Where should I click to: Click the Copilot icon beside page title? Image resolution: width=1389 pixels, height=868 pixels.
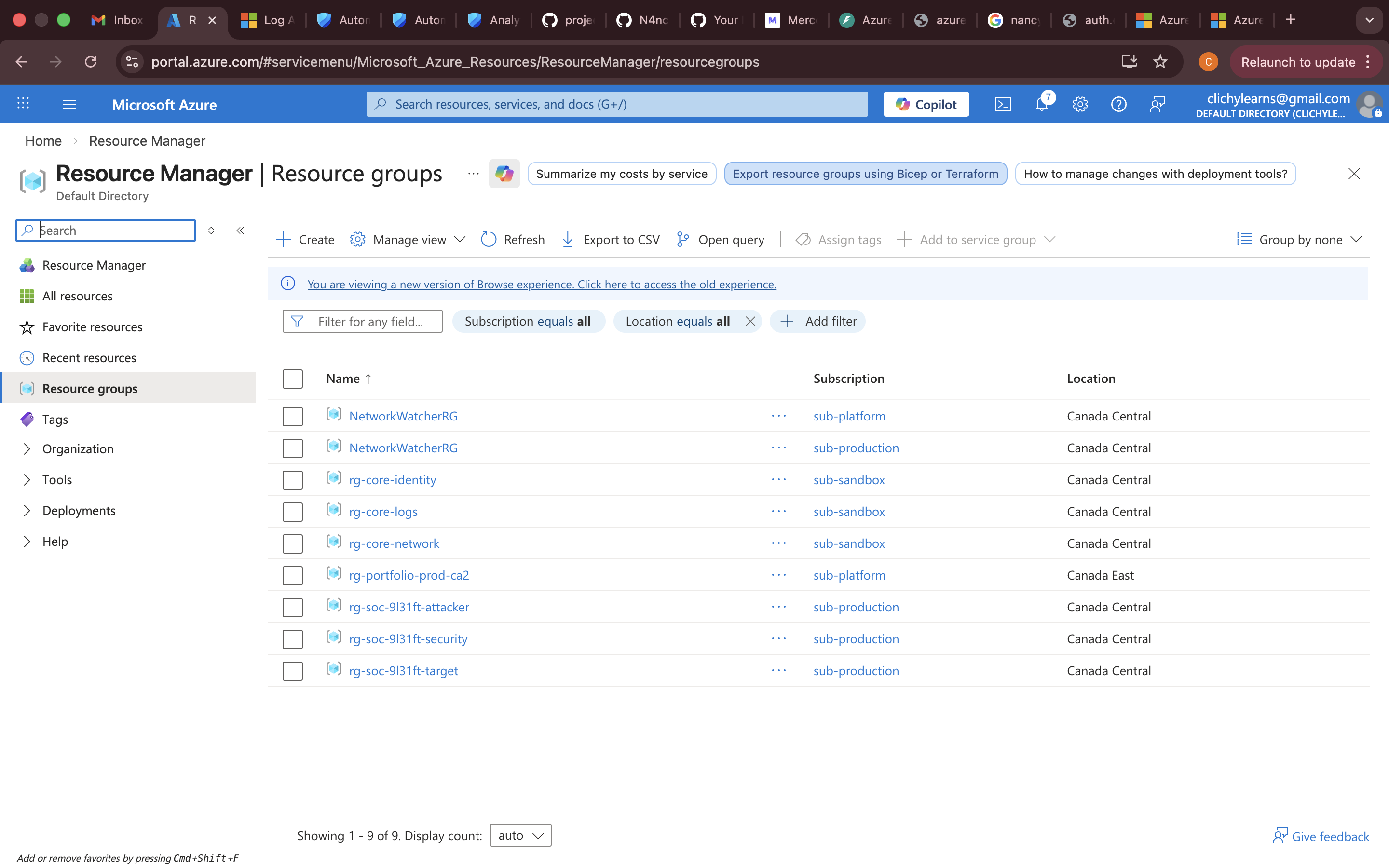504,174
